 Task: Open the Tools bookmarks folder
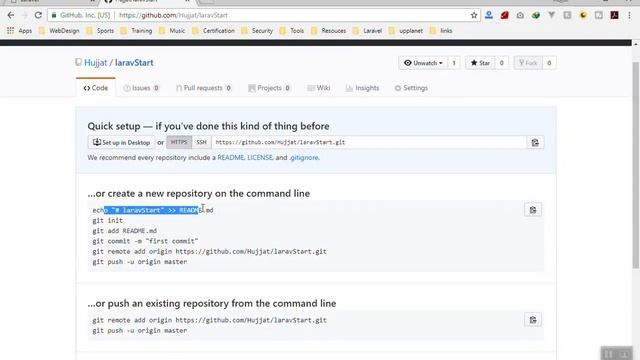point(292,31)
